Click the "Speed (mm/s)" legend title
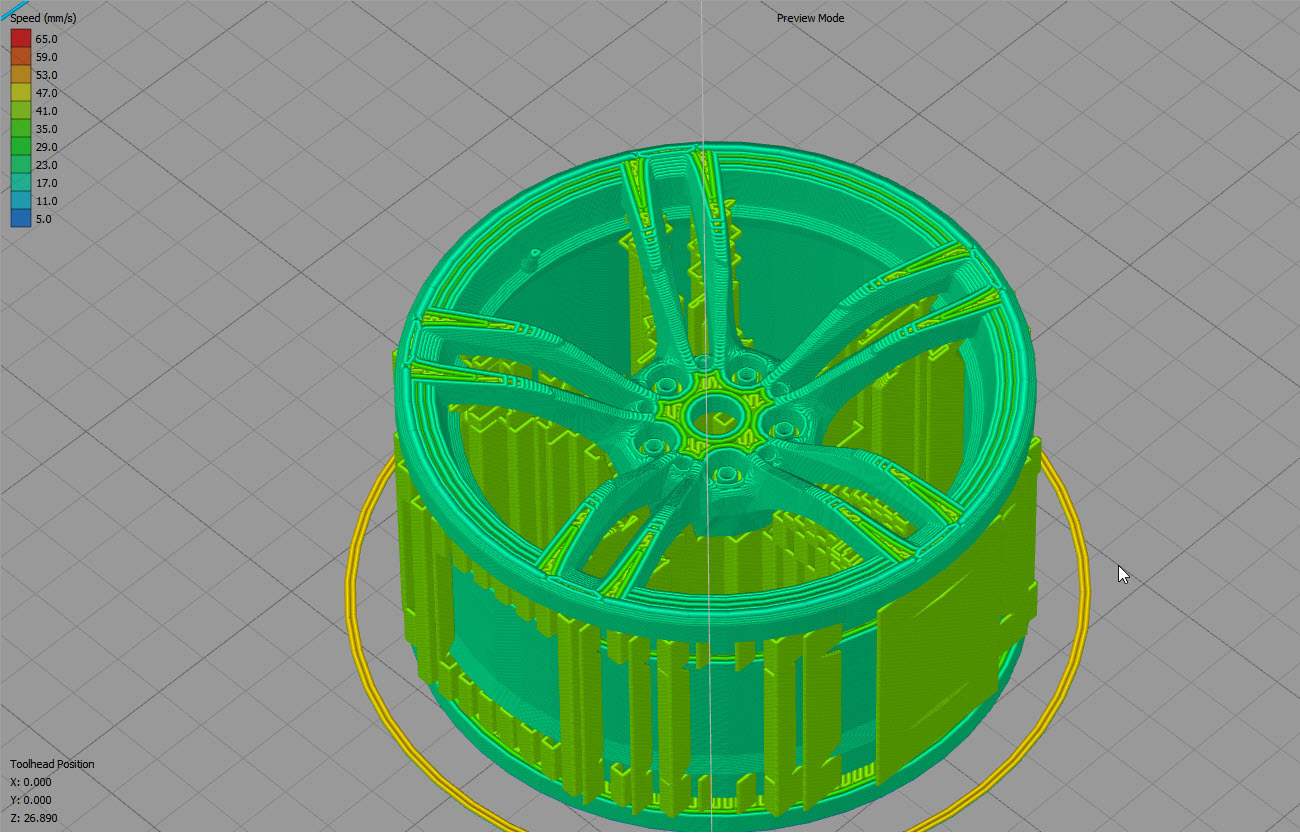This screenshot has height=833, width=1300. (43, 19)
